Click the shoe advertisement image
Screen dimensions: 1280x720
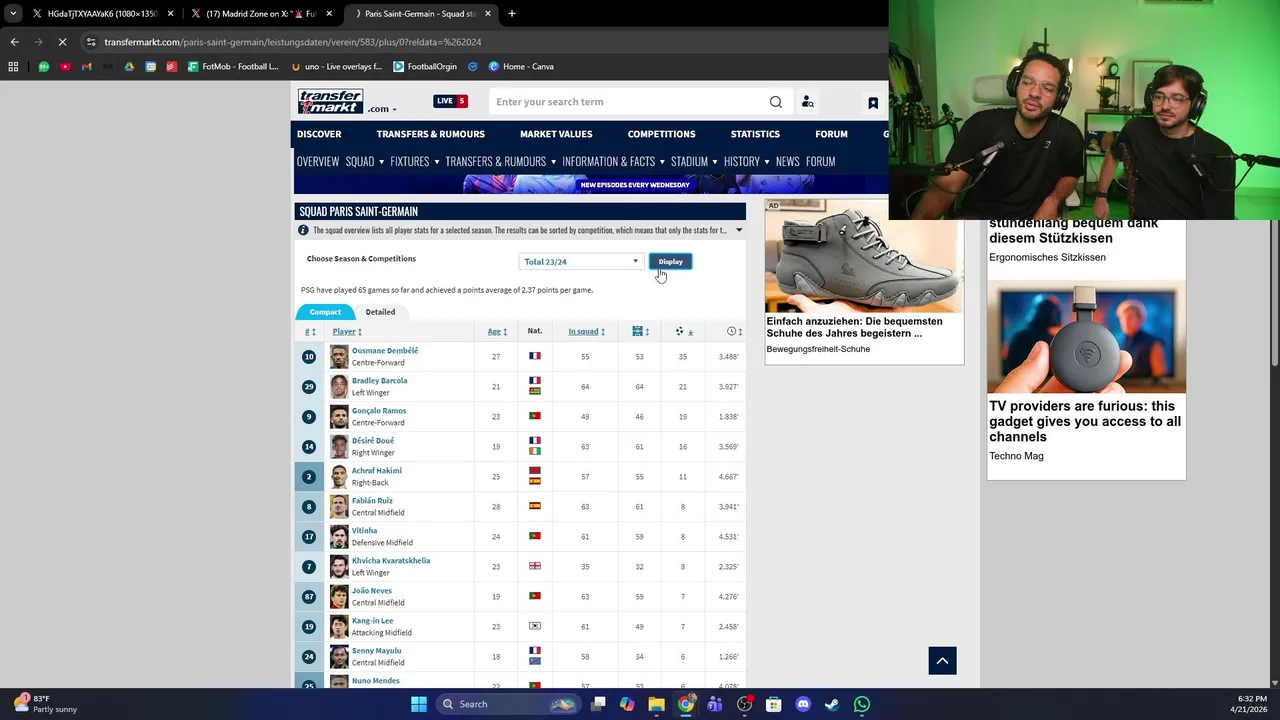pos(865,257)
